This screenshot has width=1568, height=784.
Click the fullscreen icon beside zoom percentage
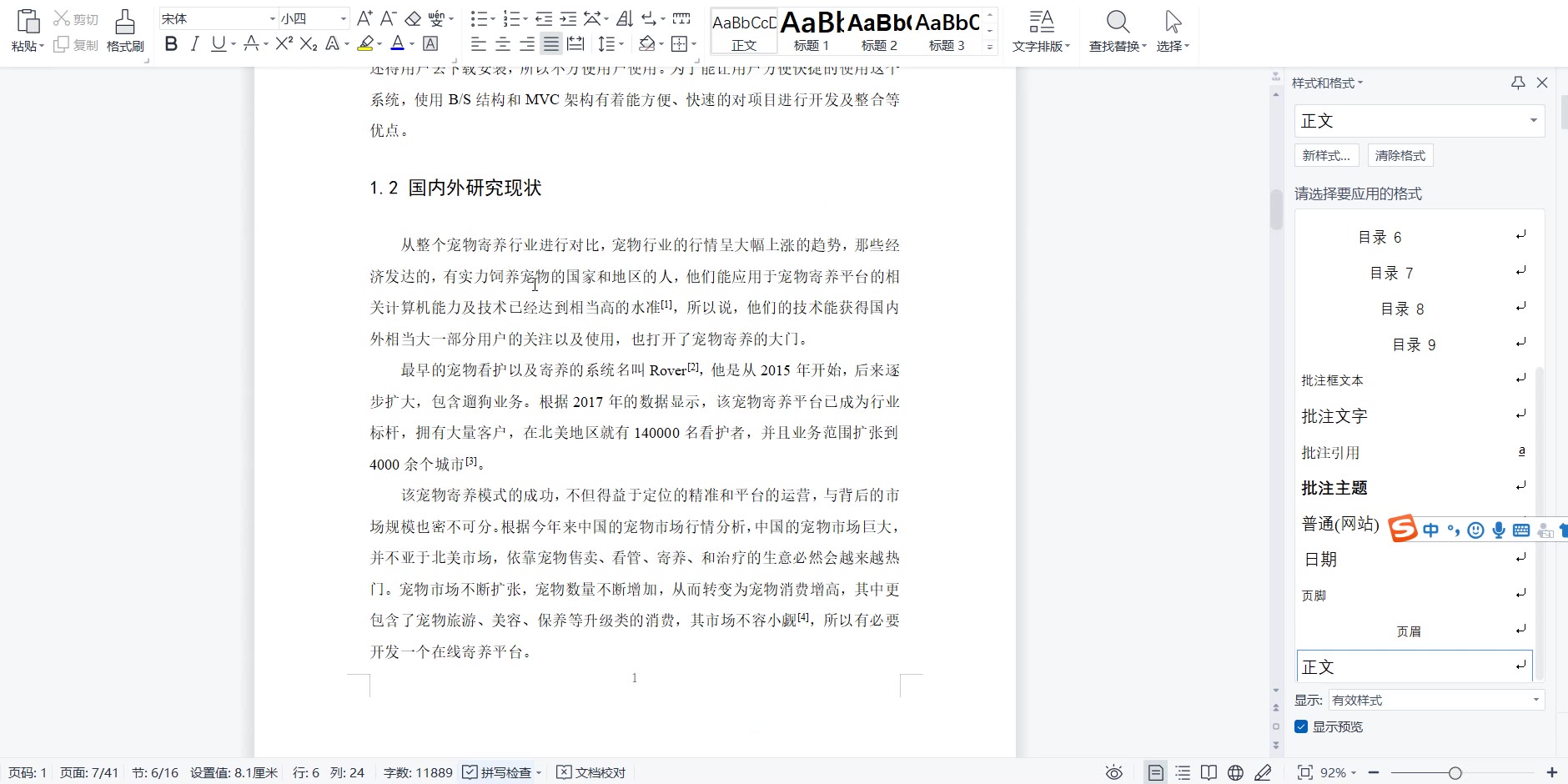click(1305, 773)
